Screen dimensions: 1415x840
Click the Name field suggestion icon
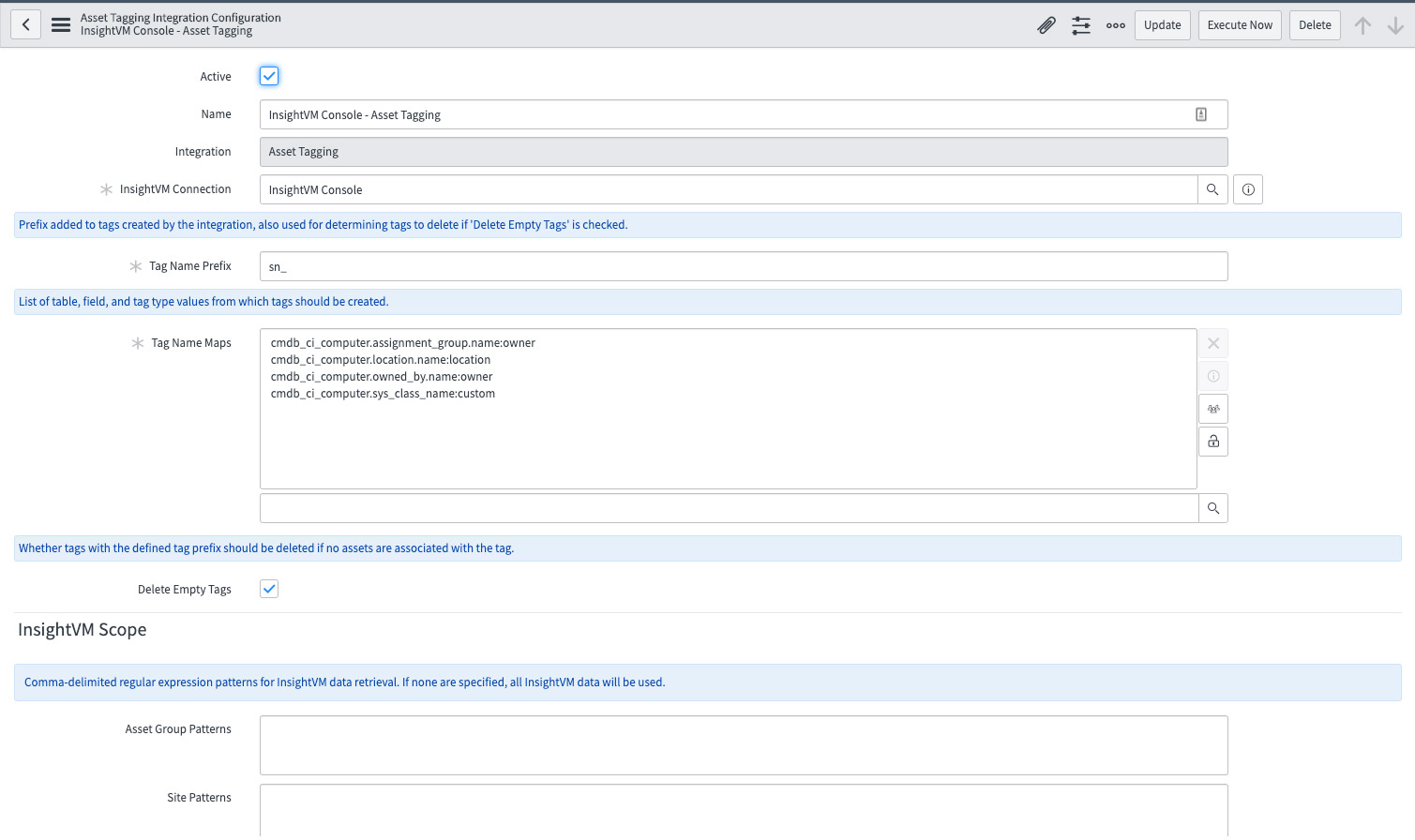coord(1201,114)
